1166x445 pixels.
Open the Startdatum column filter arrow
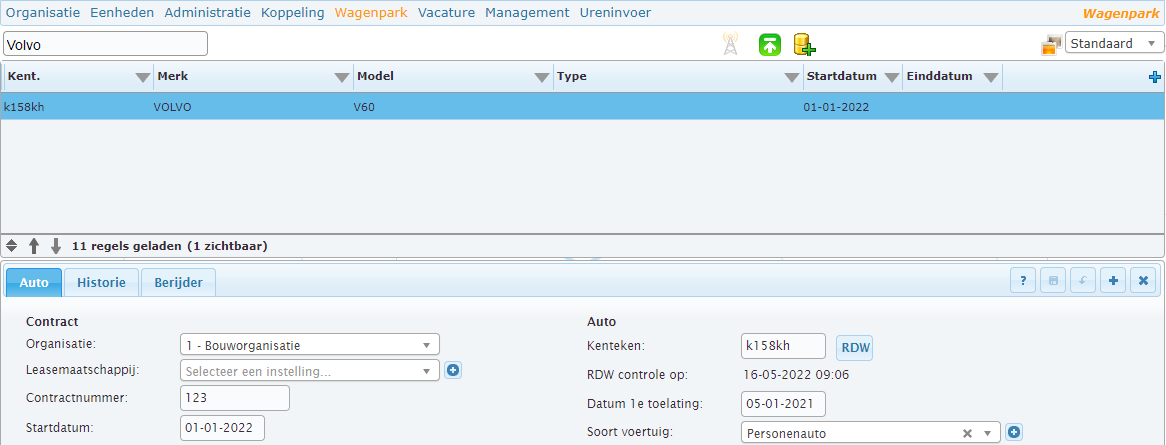(x=892, y=77)
